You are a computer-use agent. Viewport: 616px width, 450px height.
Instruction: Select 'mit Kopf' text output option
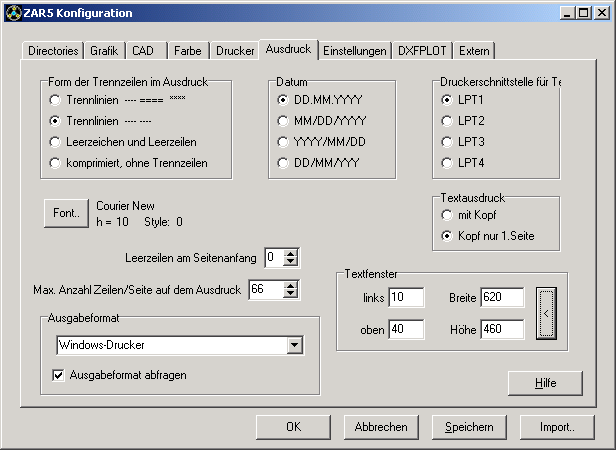coord(448,214)
